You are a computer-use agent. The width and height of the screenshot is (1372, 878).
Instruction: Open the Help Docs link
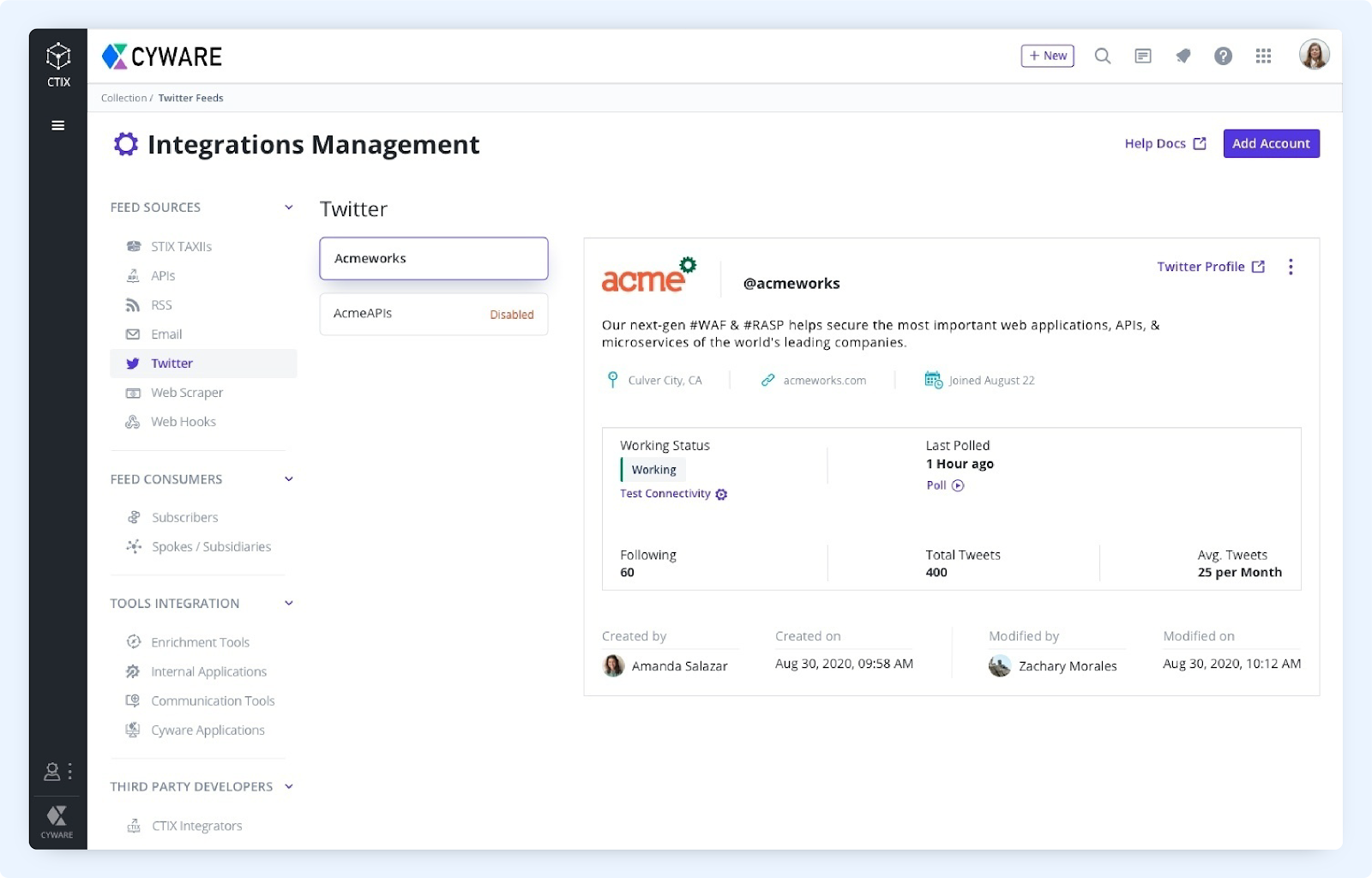pyautogui.click(x=1165, y=143)
